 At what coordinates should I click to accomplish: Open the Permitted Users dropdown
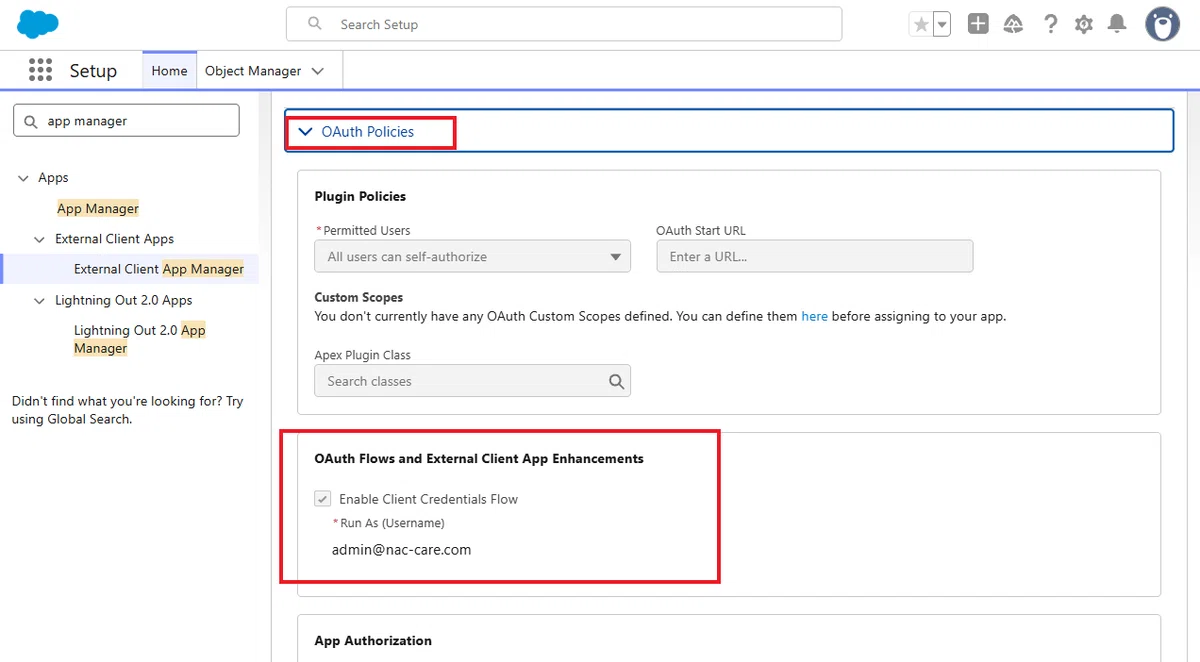pos(472,256)
